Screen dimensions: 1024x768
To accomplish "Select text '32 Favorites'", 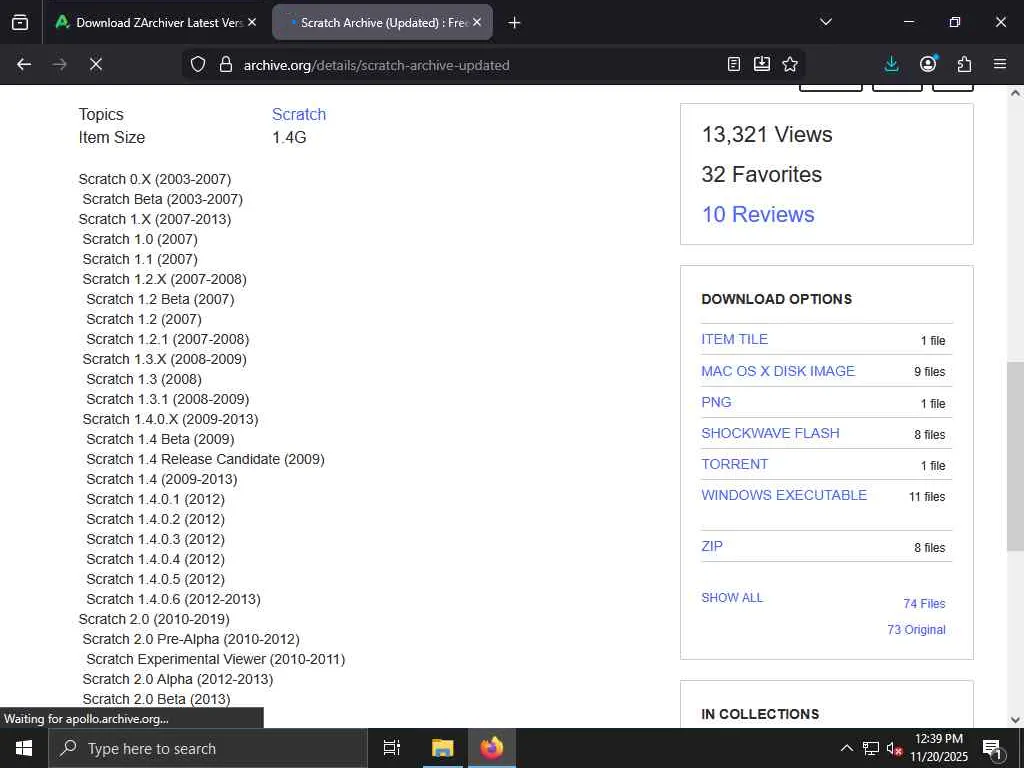I will click(761, 174).
